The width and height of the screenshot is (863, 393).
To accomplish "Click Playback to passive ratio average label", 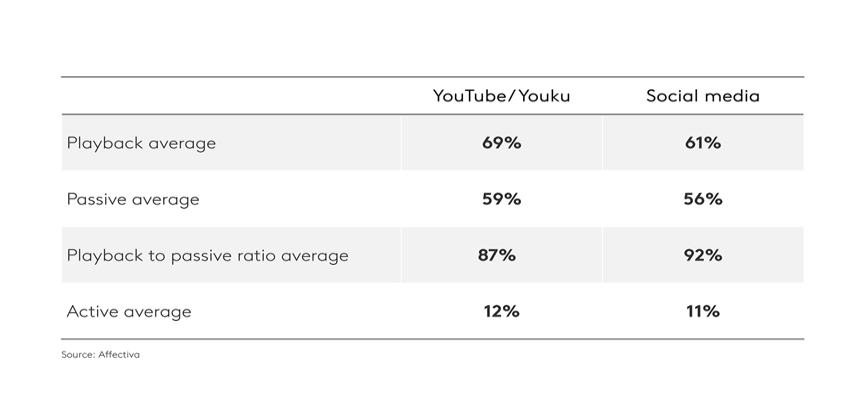I will coord(207,255).
